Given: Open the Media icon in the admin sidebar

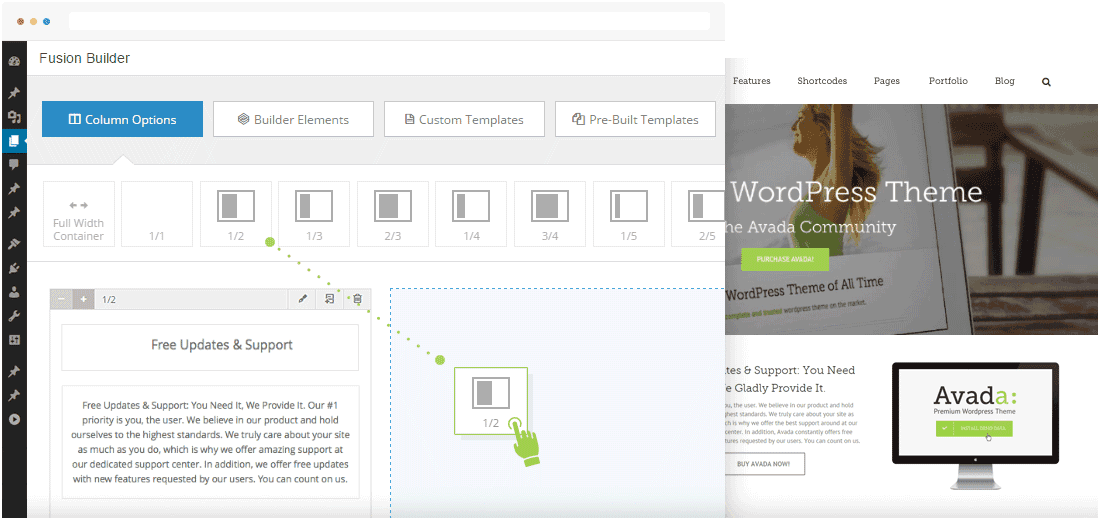Looking at the screenshot, I should (14, 117).
